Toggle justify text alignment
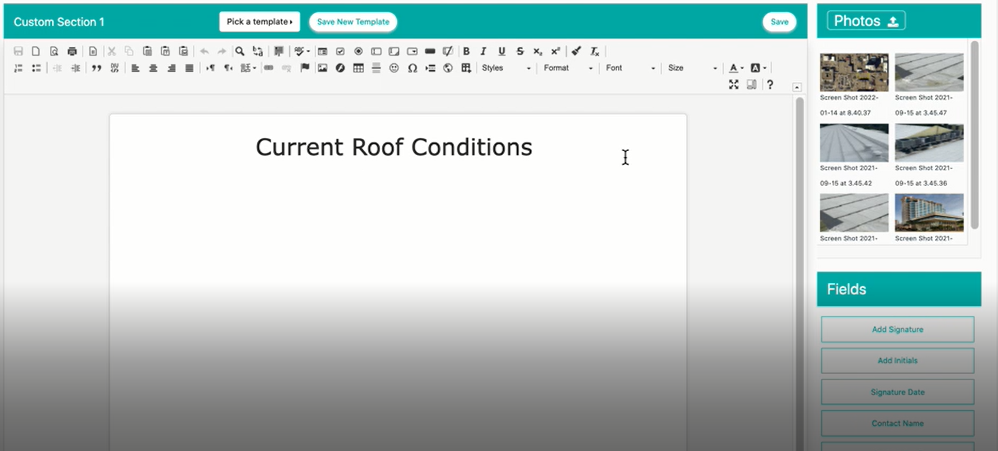 189,68
